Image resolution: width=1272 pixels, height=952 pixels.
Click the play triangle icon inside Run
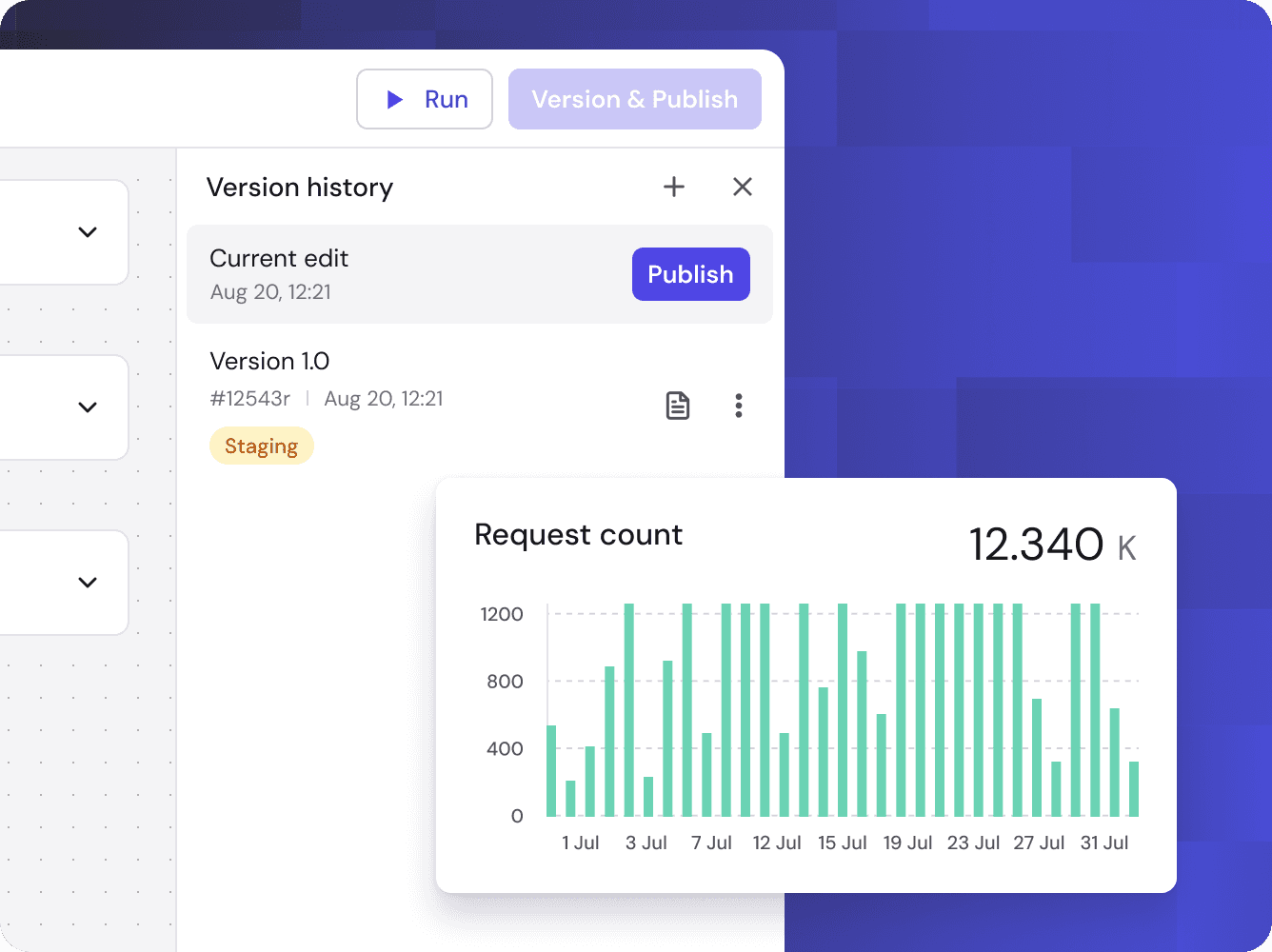point(394,99)
